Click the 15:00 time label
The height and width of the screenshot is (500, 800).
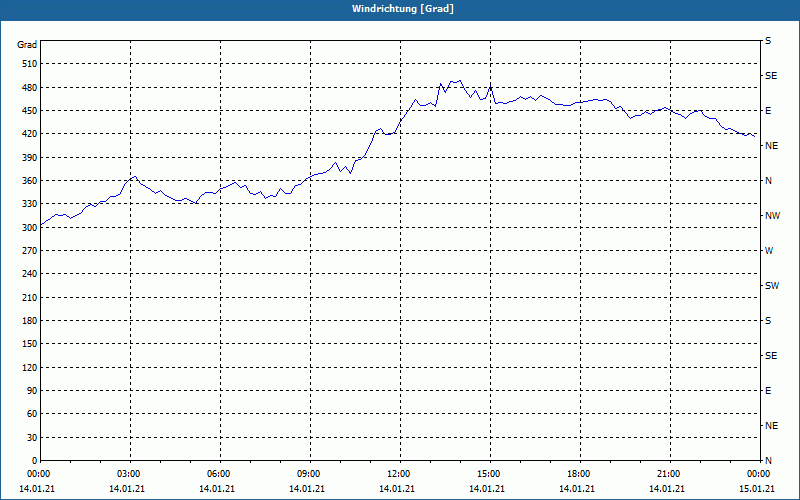(489, 474)
